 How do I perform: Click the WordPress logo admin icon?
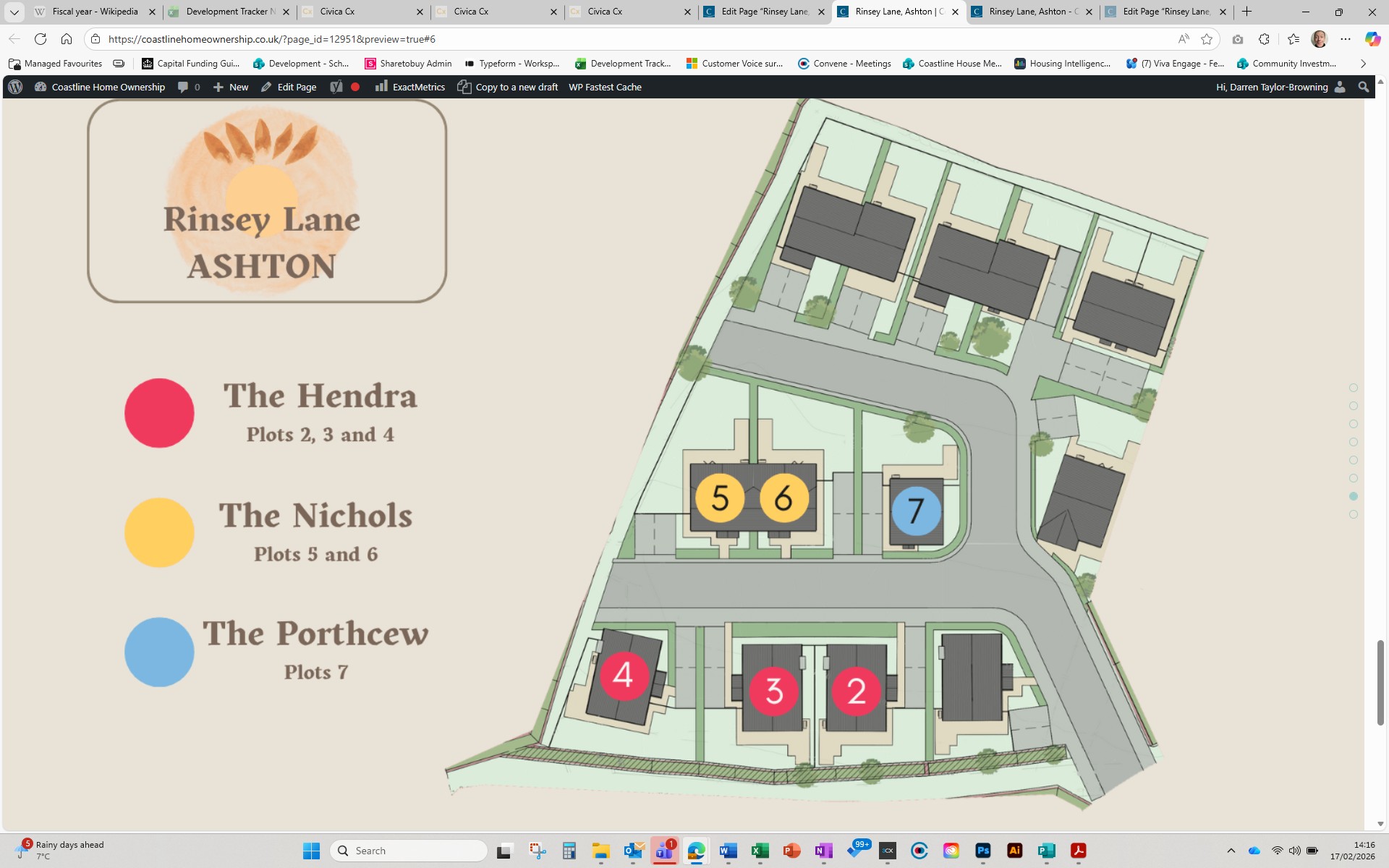pyautogui.click(x=15, y=87)
